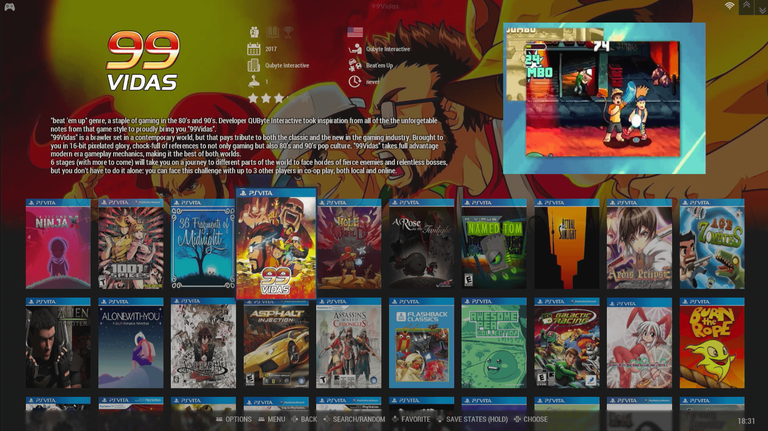Click the double chevron down arrow
The height and width of the screenshot is (431, 768).
[x=762, y=9]
